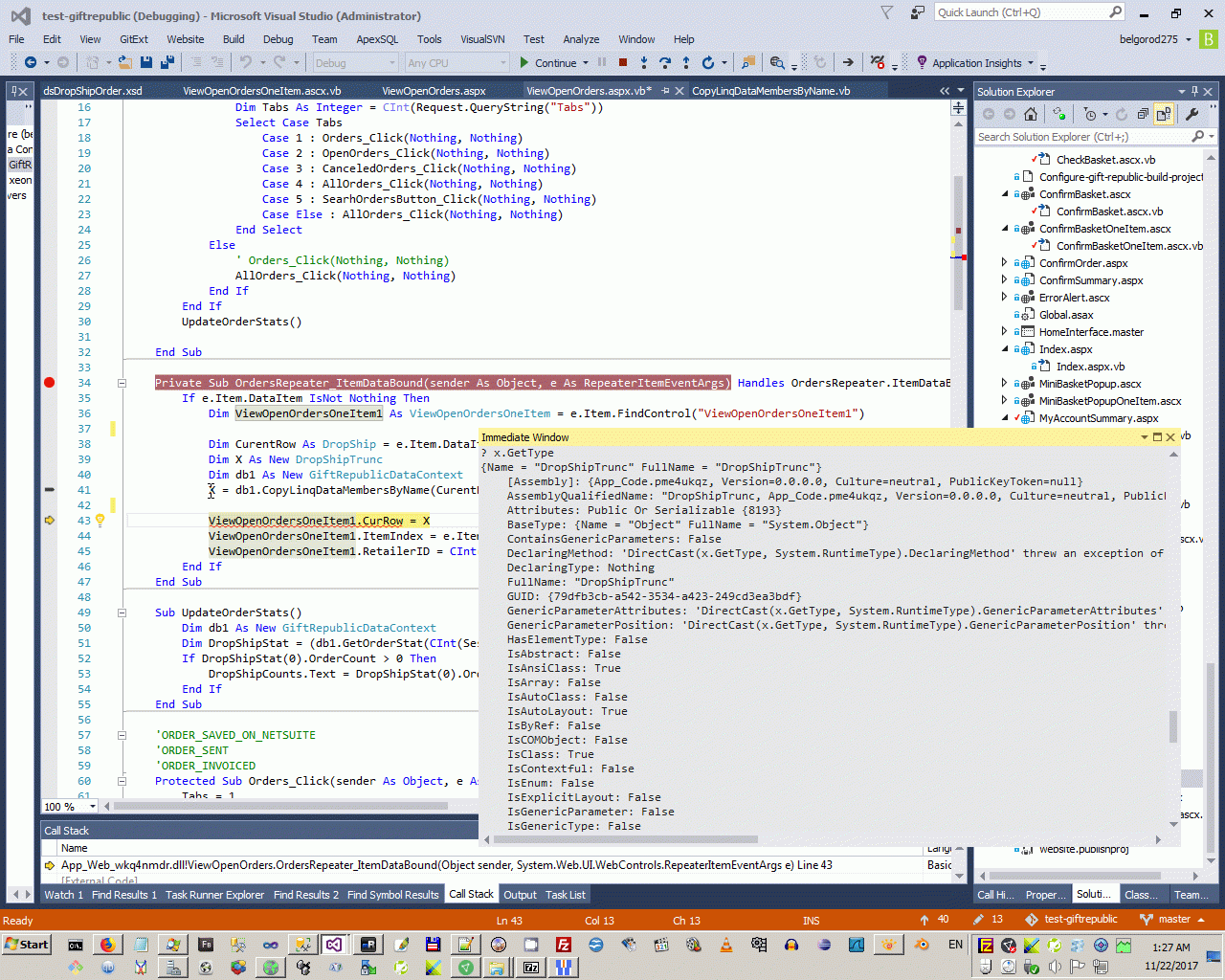This screenshot has width=1225, height=980.
Task: Click the Step Into debug icon
Action: 644,63
